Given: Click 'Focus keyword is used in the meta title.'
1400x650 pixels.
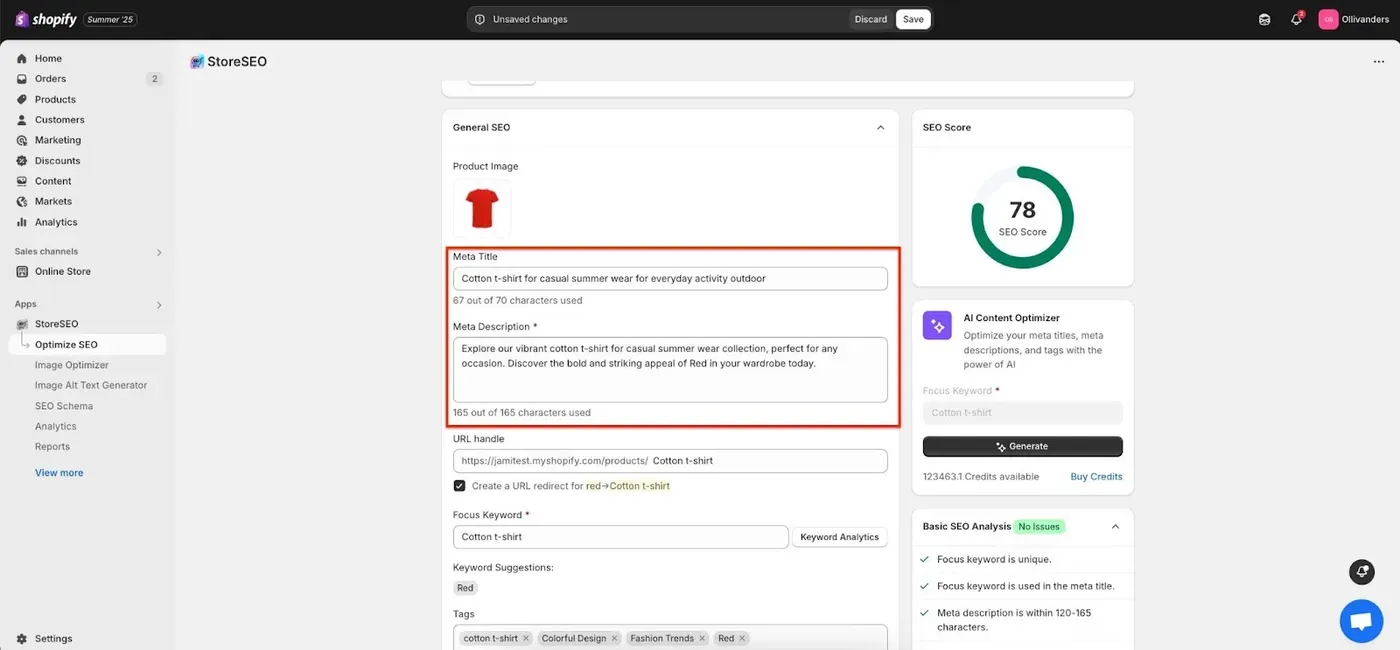Looking at the screenshot, I should click(1025, 586).
